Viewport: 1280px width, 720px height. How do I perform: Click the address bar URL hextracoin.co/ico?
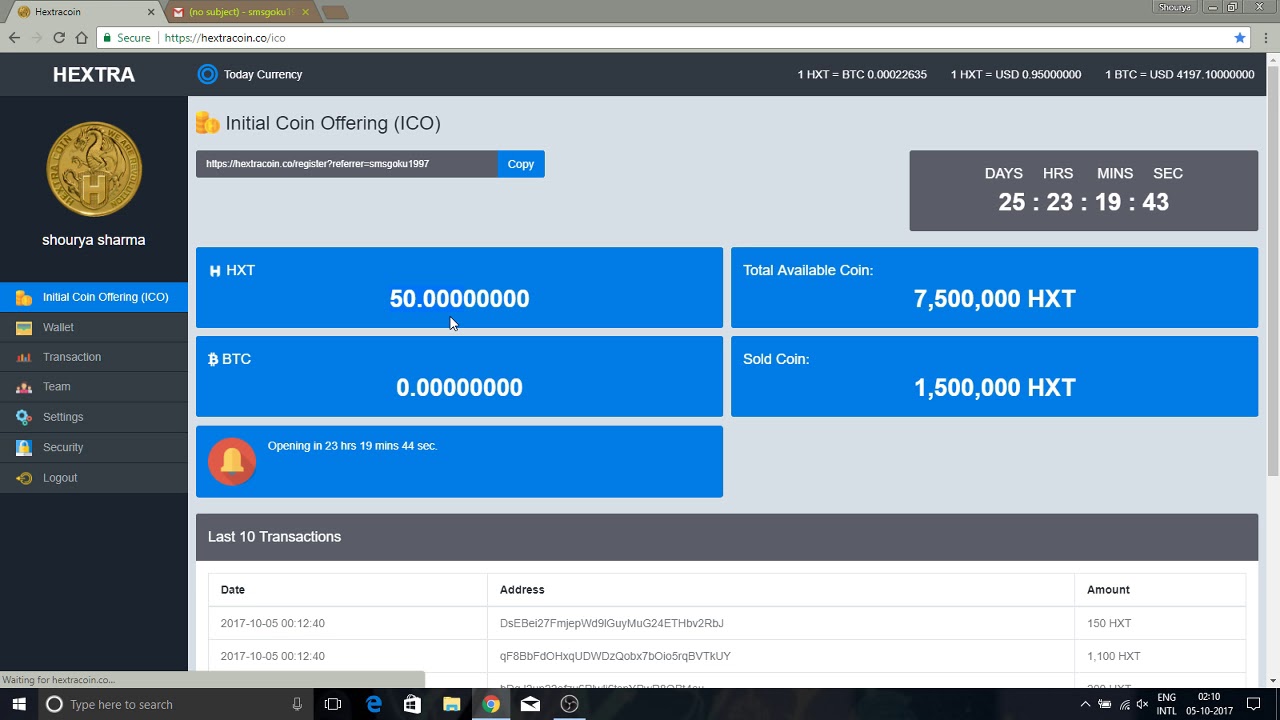(225, 38)
